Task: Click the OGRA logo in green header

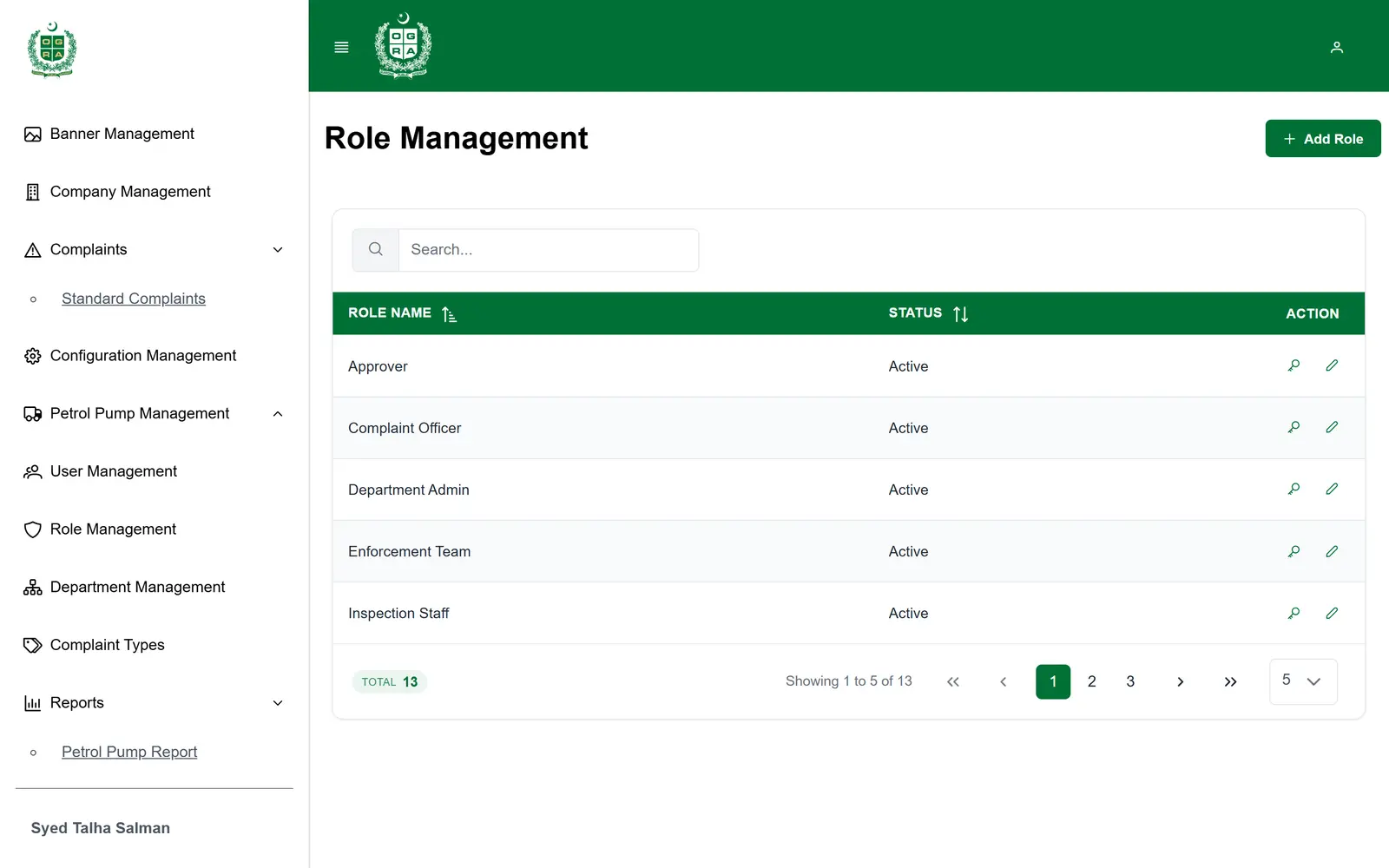Action: point(403,45)
